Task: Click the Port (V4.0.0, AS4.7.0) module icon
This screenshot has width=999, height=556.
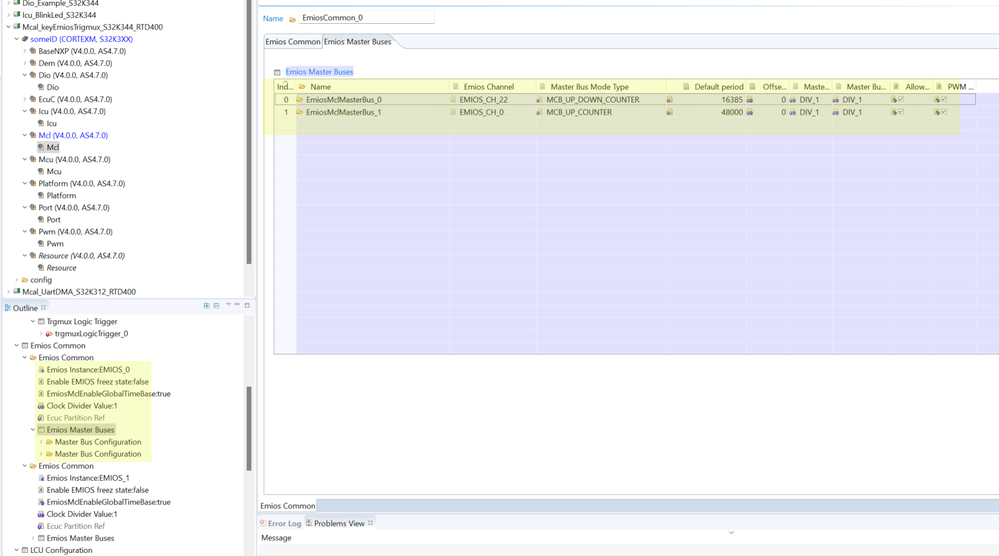Action: [x=33, y=207]
